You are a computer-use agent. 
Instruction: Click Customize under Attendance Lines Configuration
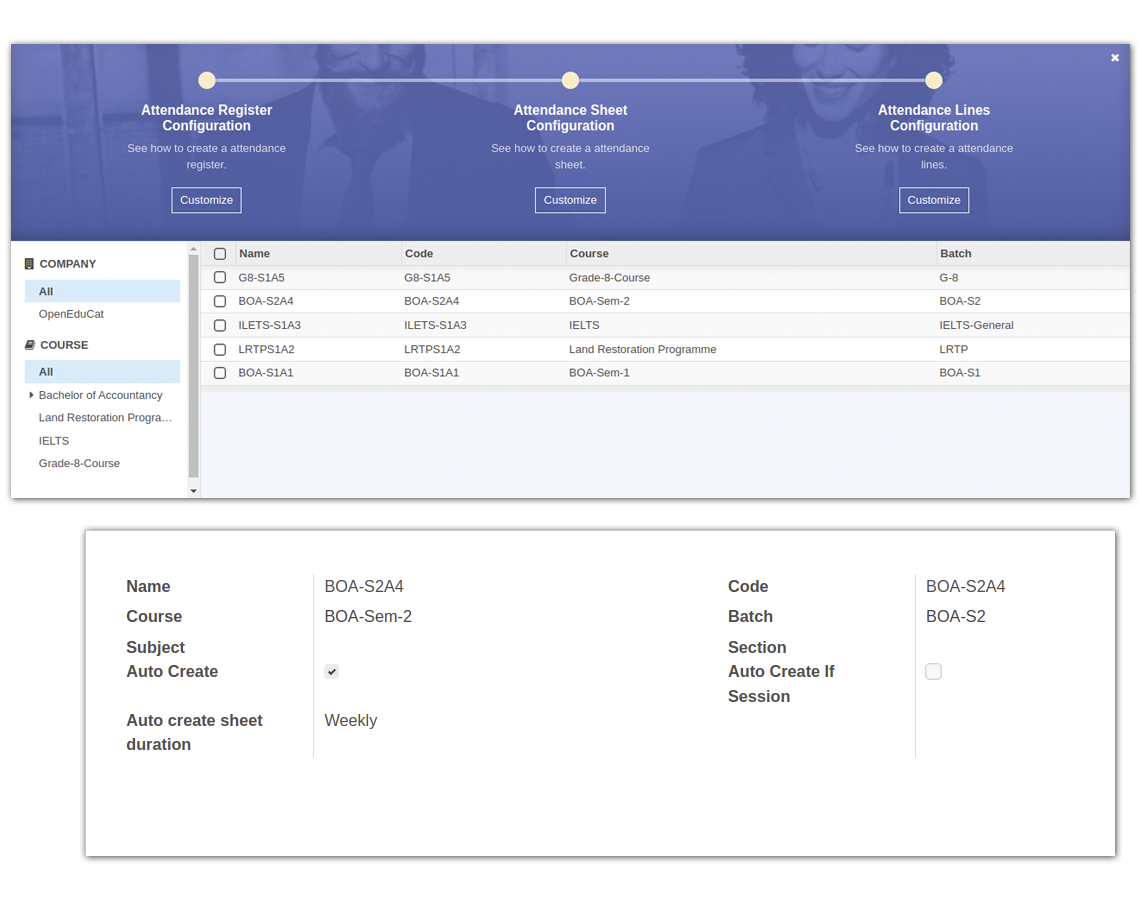(x=933, y=200)
